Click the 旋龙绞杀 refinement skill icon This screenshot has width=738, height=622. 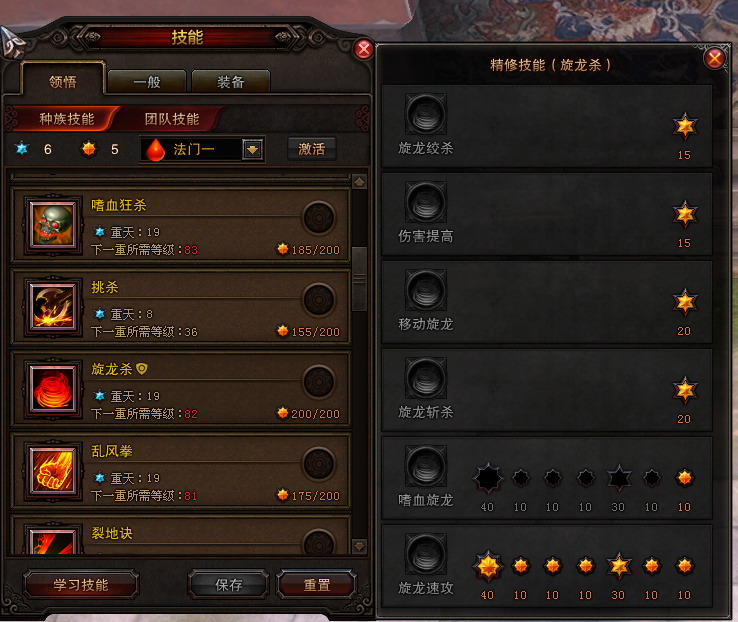coord(426,114)
